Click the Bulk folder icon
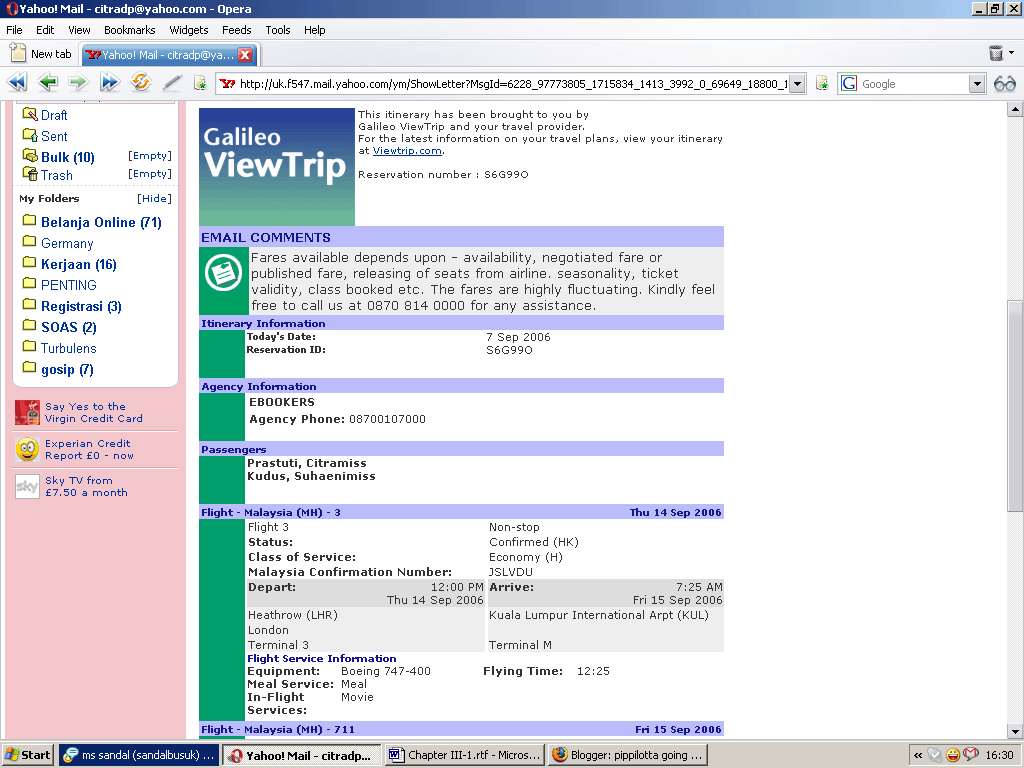 (x=30, y=155)
